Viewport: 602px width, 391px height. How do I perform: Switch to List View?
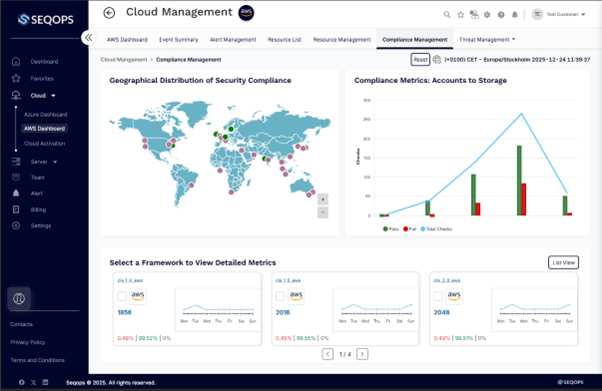(x=563, y=262)
